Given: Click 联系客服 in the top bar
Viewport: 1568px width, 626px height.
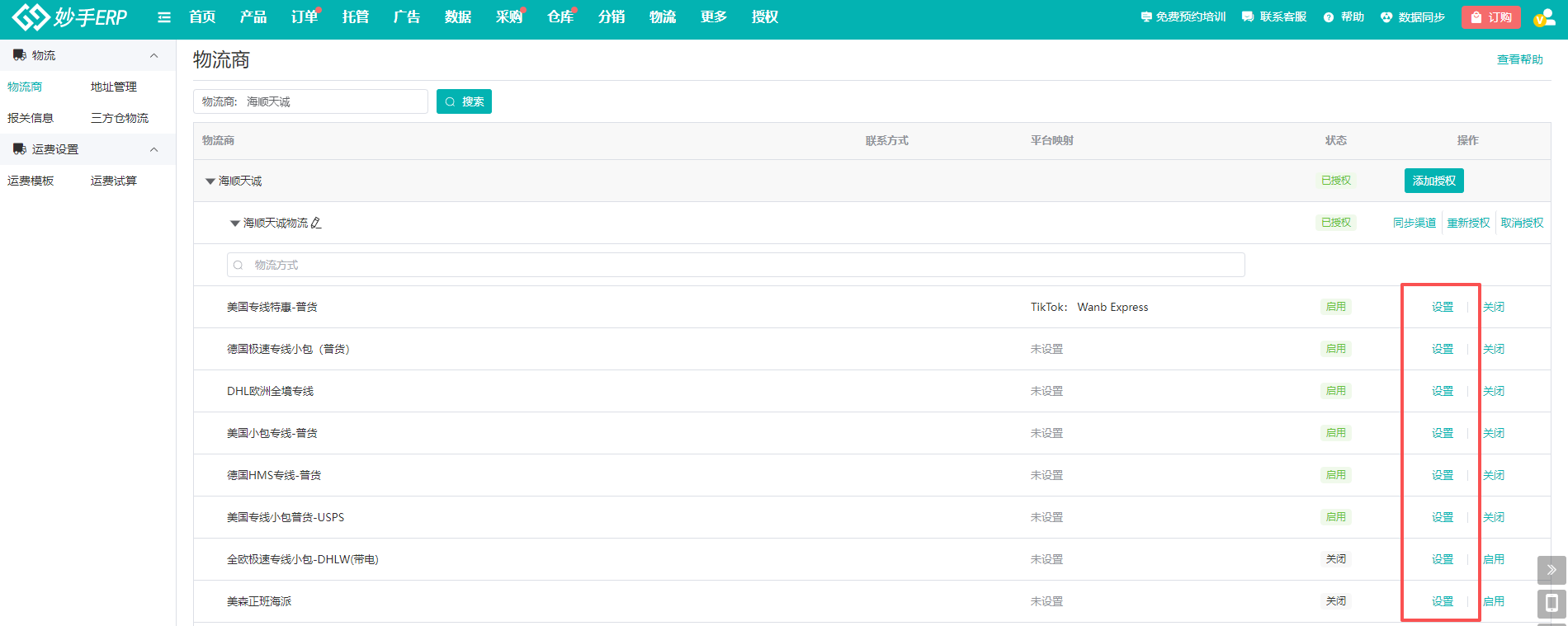Looking at the screenshot, I should pyautogui.click(x=1274, y=17).
